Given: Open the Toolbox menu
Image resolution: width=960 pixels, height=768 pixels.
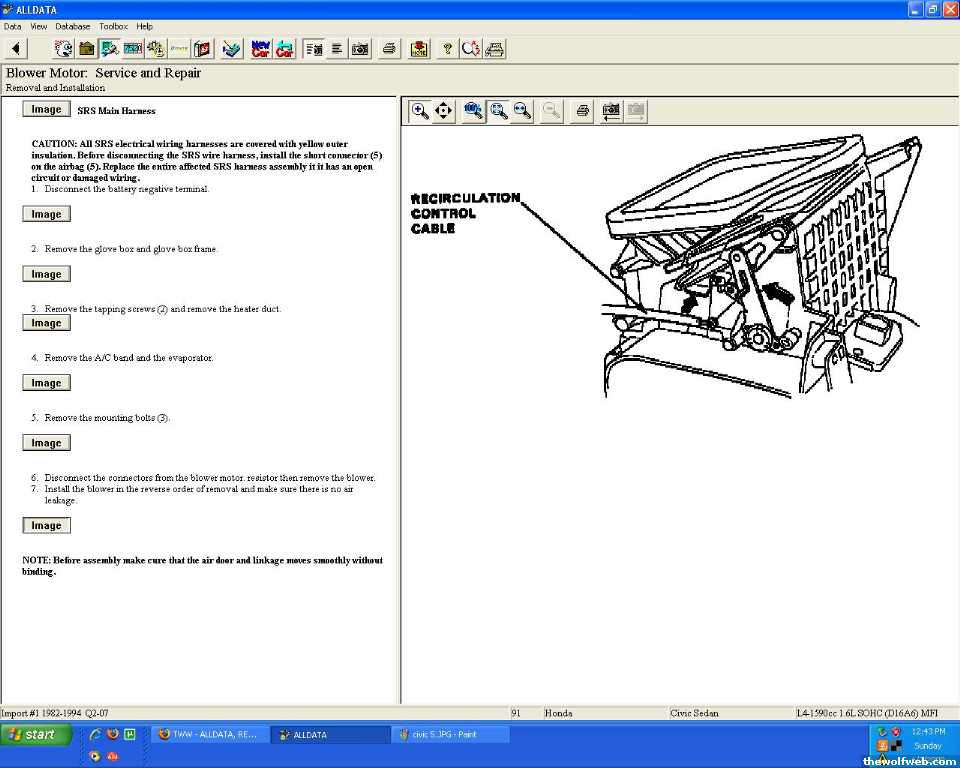Looking at the screenshot, I should [113, 26].
